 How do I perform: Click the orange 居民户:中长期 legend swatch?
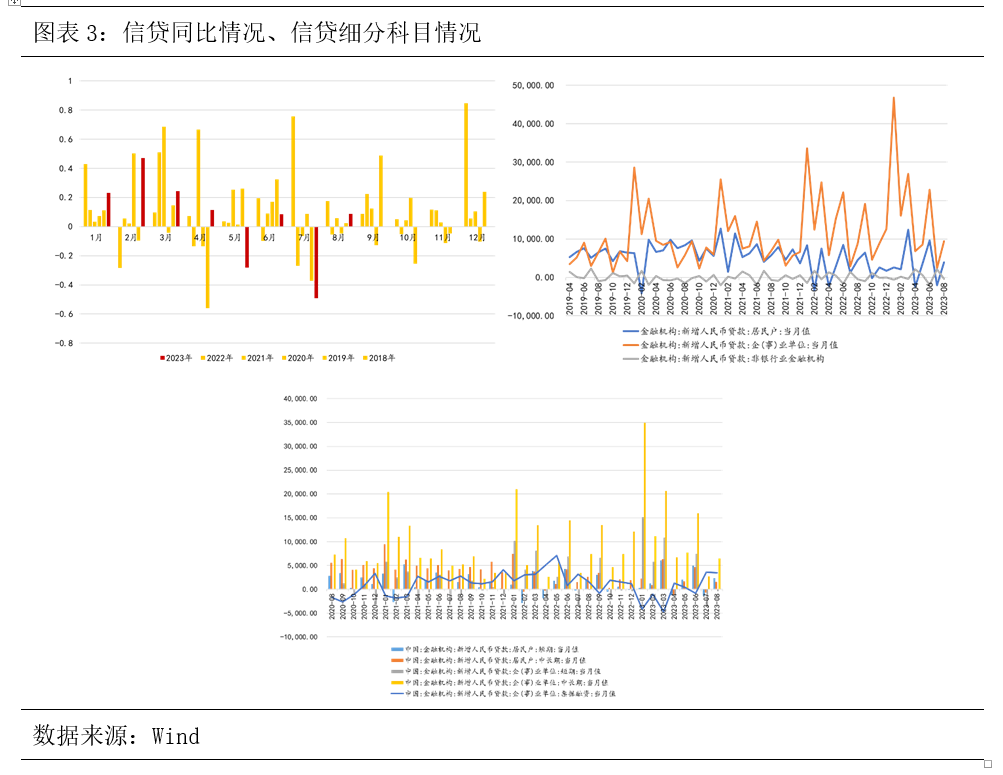396,660
